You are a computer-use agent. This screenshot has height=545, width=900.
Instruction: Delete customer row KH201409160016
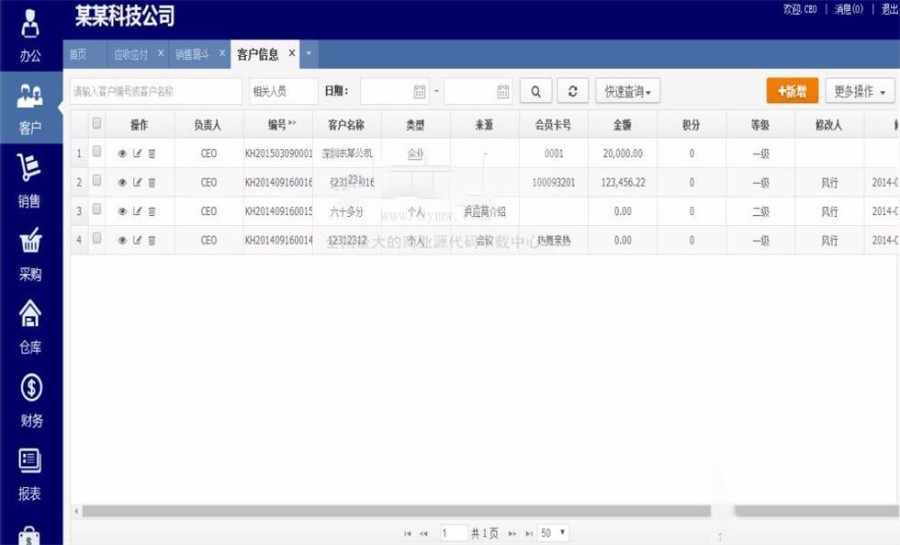152,182
